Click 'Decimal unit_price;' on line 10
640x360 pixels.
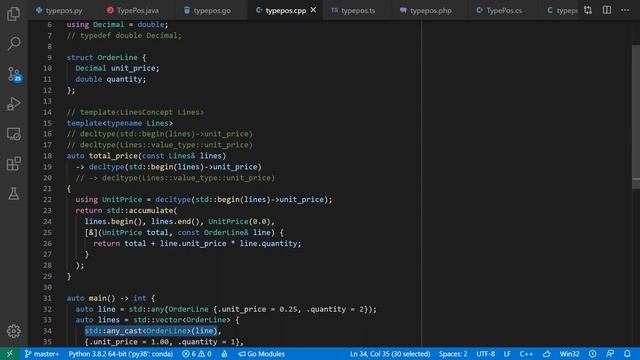[x=118, y=68]
